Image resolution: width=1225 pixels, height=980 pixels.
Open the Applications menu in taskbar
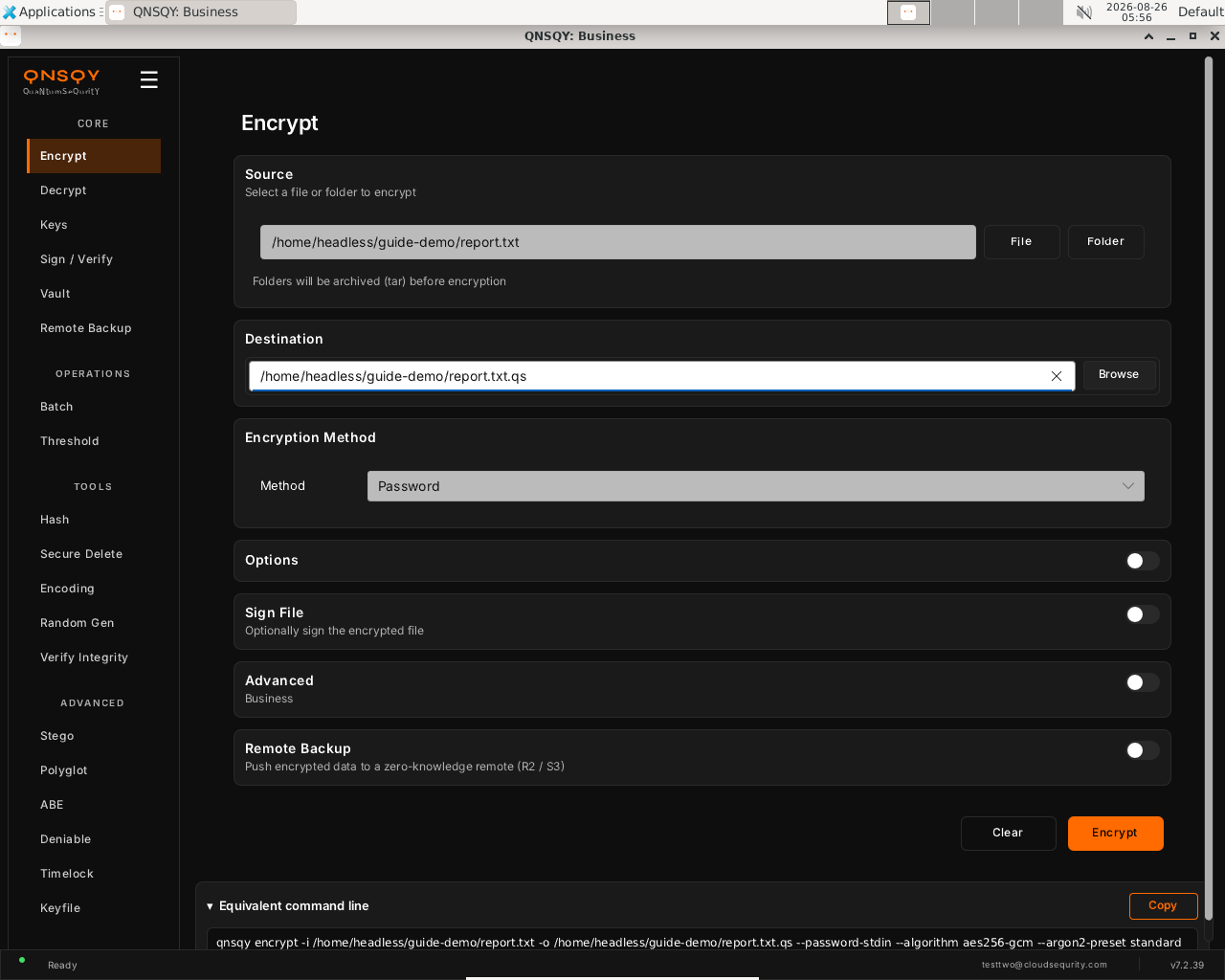50,11
